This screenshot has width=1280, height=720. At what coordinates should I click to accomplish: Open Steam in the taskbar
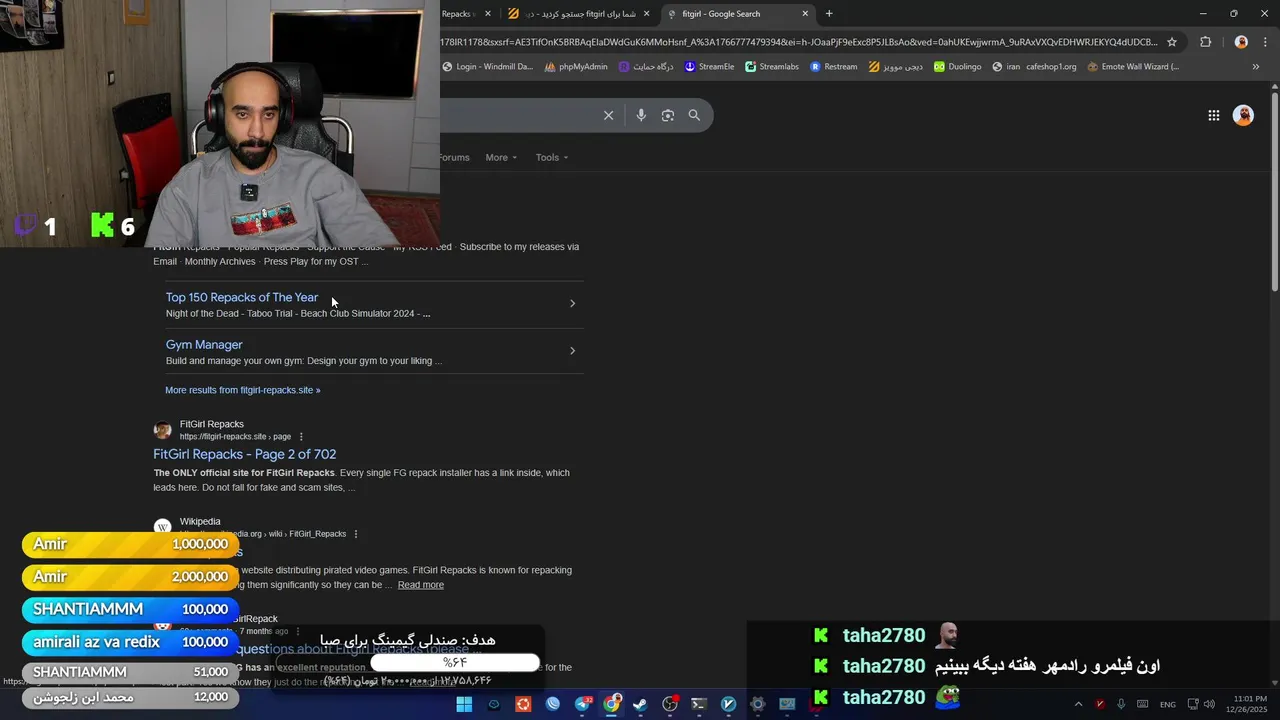[640, 704]
